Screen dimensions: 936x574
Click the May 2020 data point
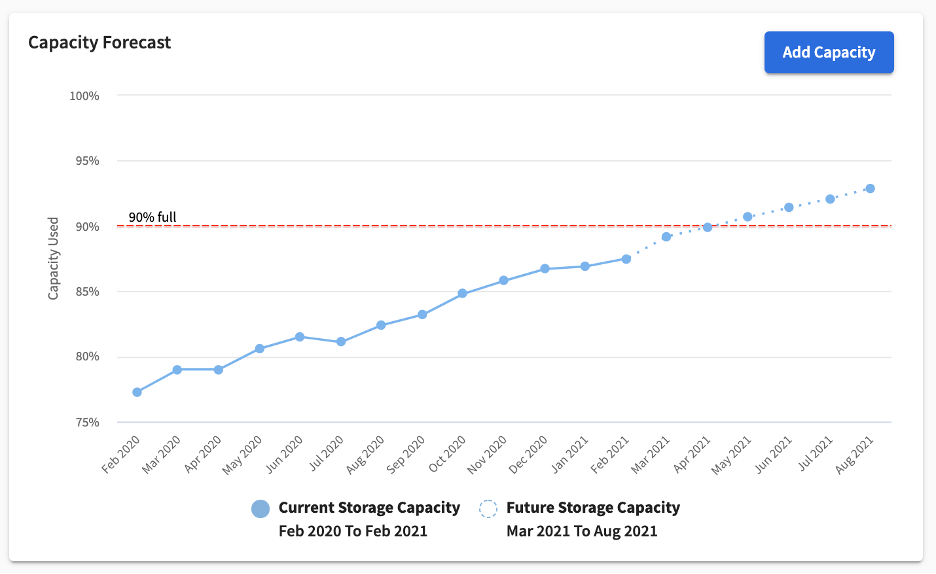tap(259, 349)
